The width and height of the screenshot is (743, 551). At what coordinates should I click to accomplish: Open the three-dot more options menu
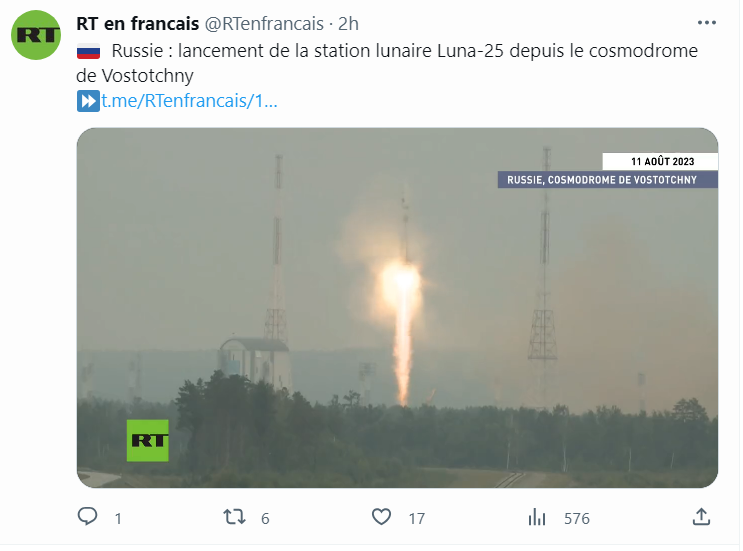[707, 23]
